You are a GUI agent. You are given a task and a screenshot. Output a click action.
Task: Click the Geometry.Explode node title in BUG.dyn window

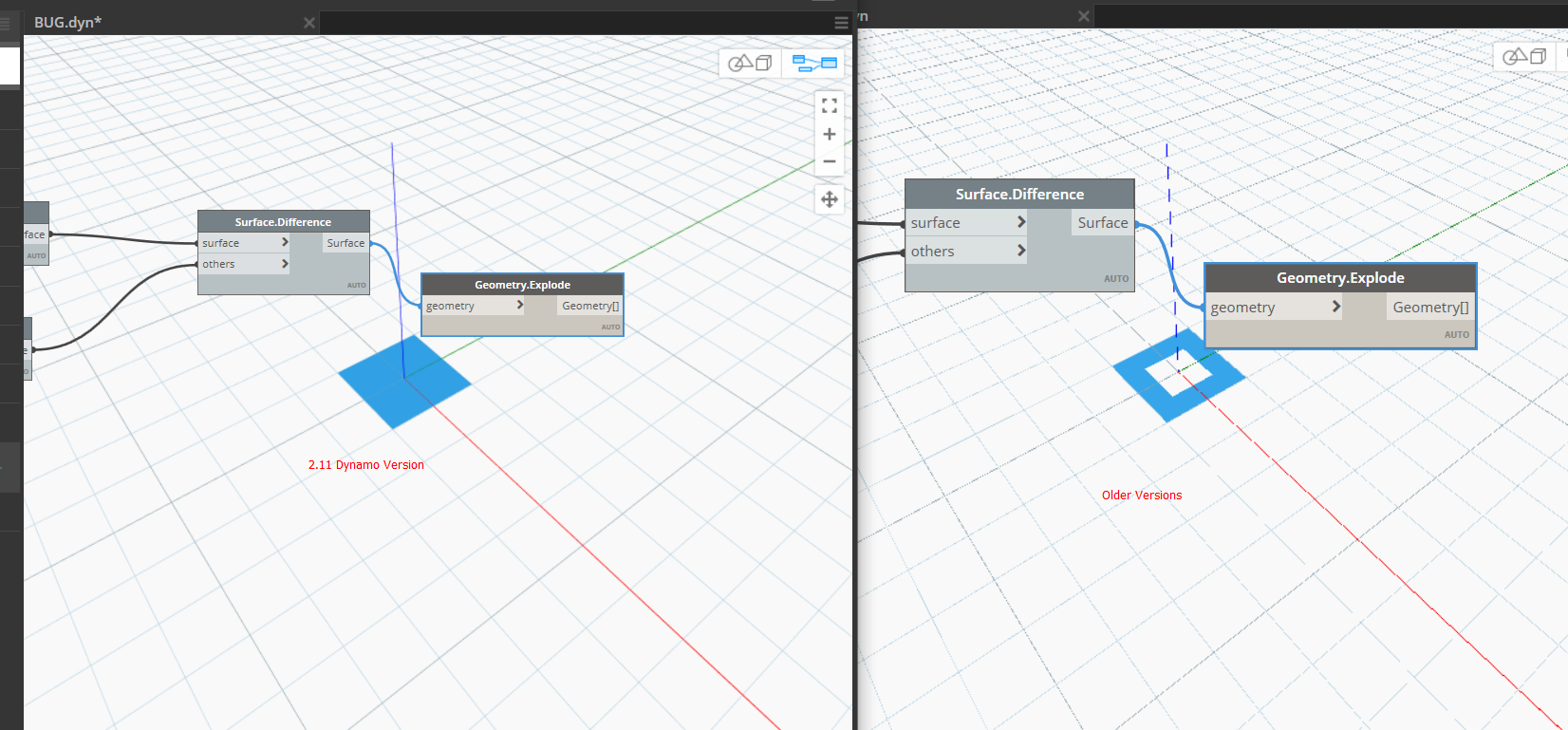pos(522,285)
